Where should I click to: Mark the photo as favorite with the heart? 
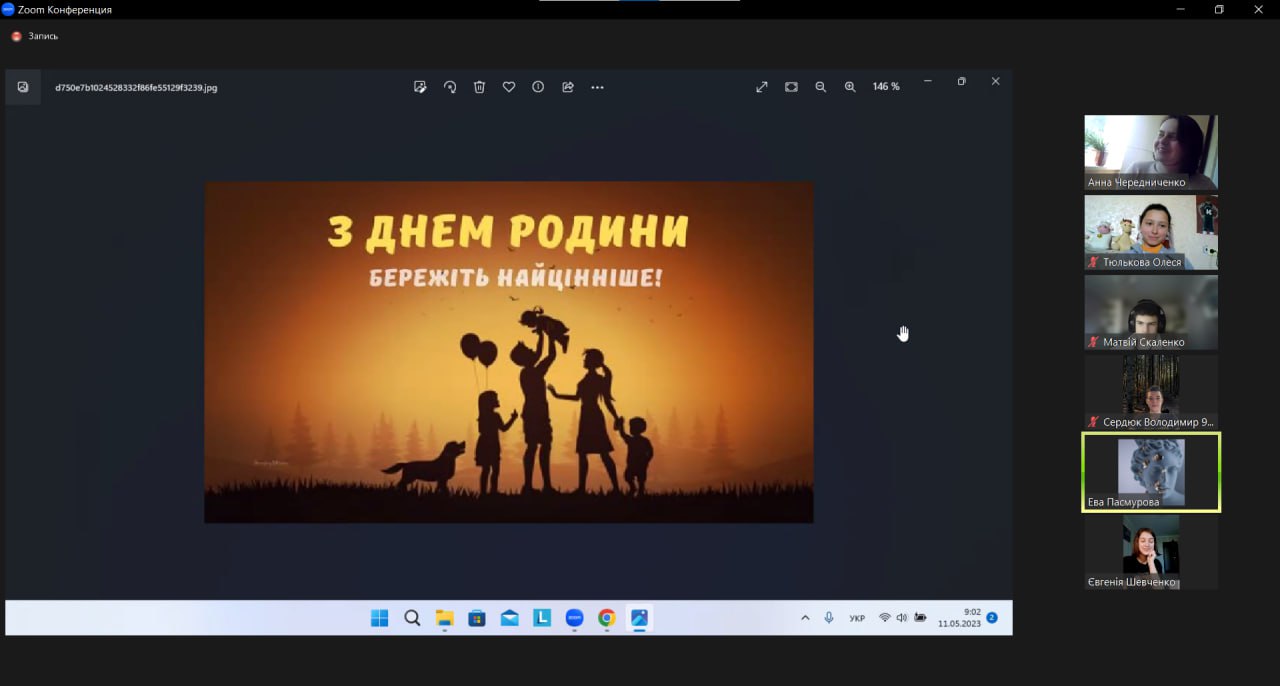pos(509,87)
